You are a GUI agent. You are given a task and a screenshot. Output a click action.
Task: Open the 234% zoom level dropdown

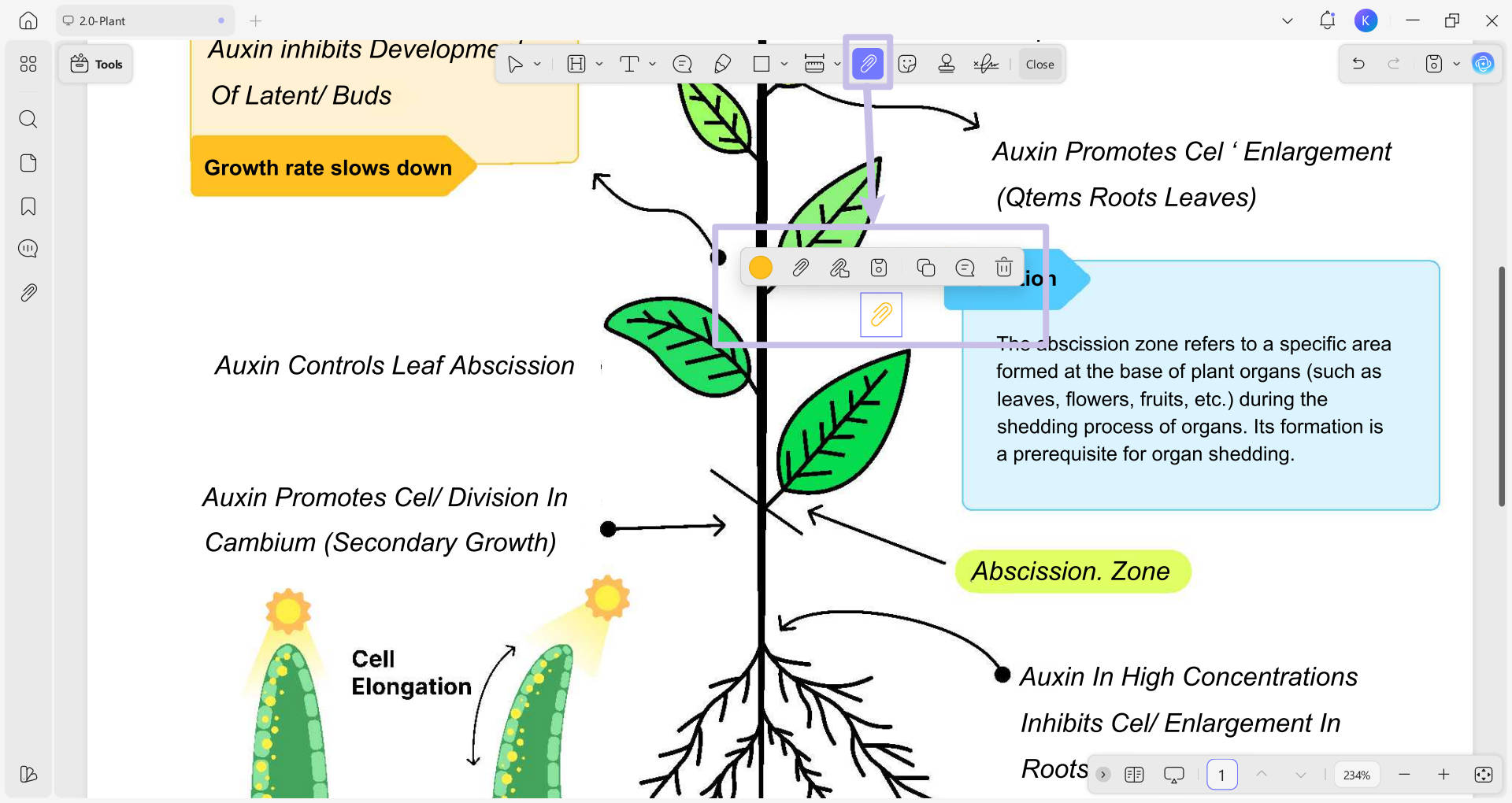[x=1357, y=775]
